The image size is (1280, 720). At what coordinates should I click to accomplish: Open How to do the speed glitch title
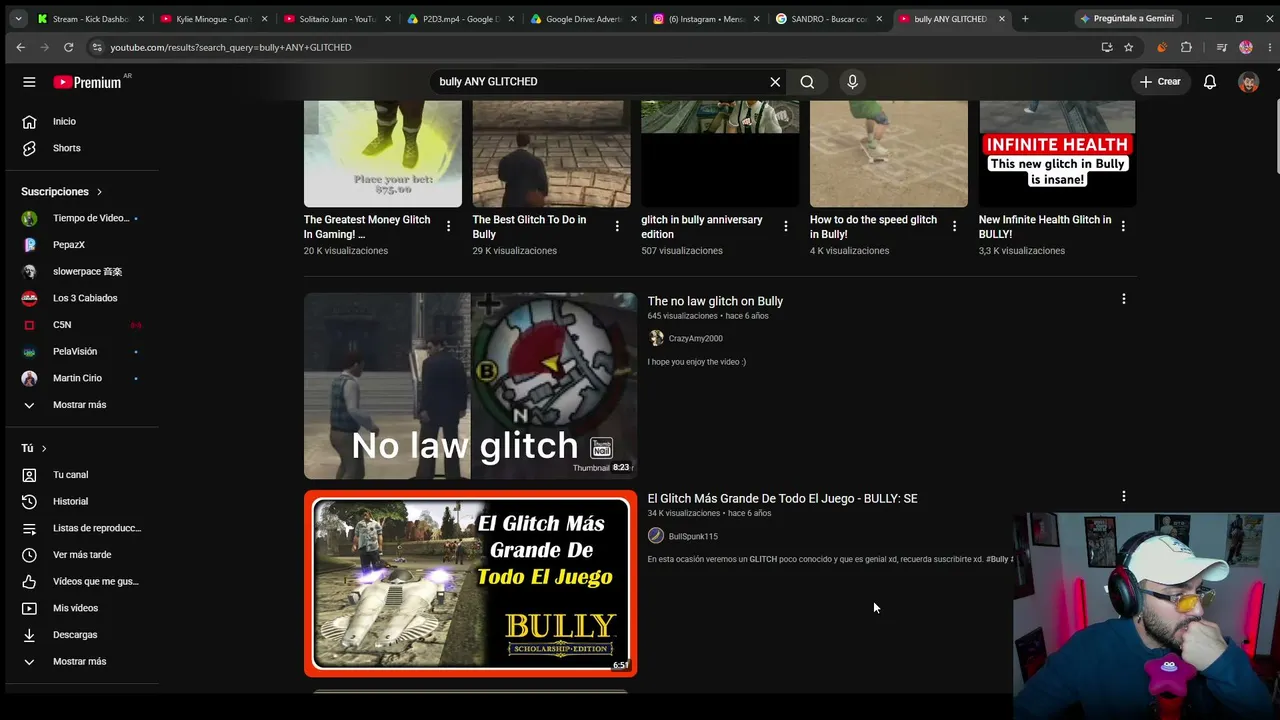[873, 227]
